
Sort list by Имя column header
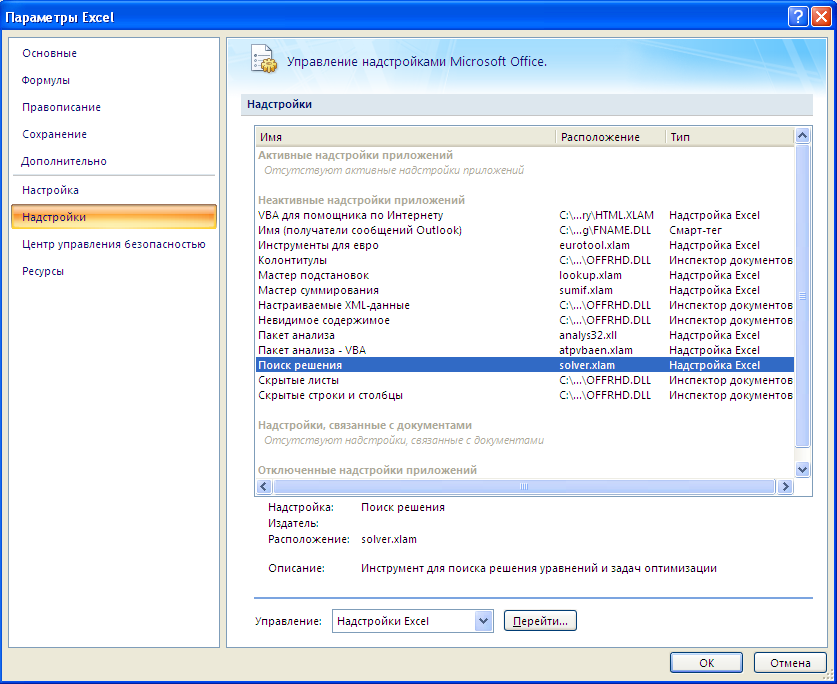click(405, 137)
